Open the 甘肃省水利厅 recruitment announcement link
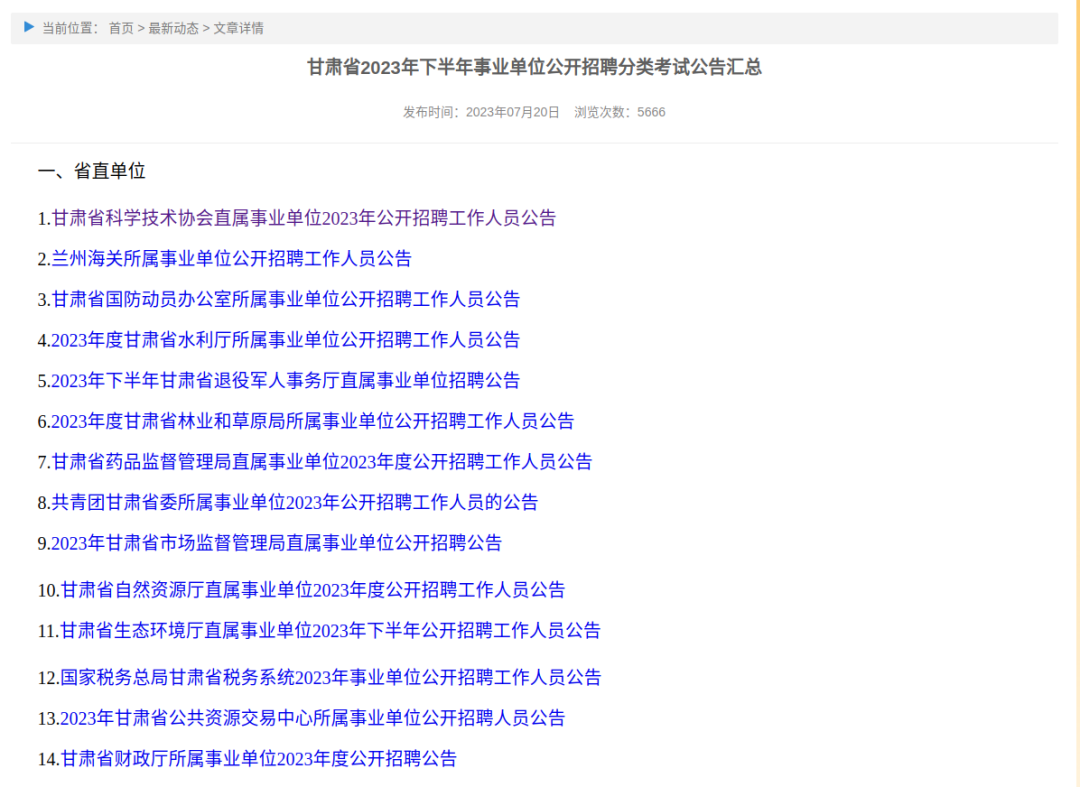Image resolution: width=1080 pixels, height=787 pixels. [x=285, y=340]
